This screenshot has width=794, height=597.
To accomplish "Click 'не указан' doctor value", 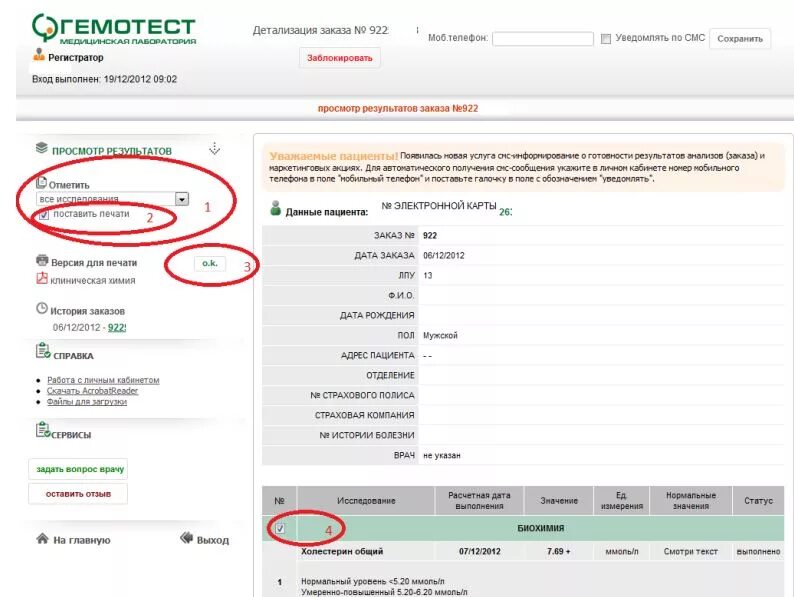I will (442, 456).
